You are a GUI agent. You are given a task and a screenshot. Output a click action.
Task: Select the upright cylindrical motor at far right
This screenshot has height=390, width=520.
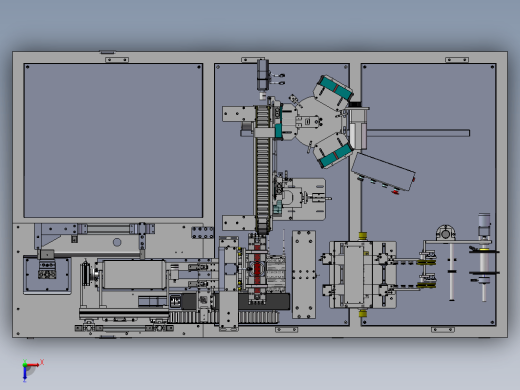coord(484,226)
